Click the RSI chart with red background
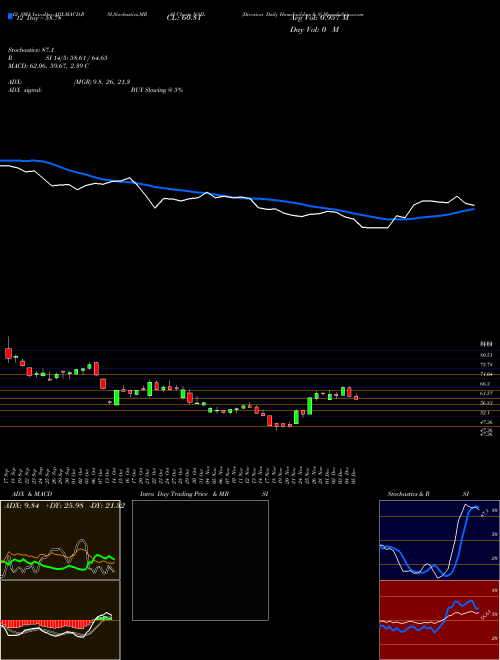500x660 pixels. [x=439, y=620]
